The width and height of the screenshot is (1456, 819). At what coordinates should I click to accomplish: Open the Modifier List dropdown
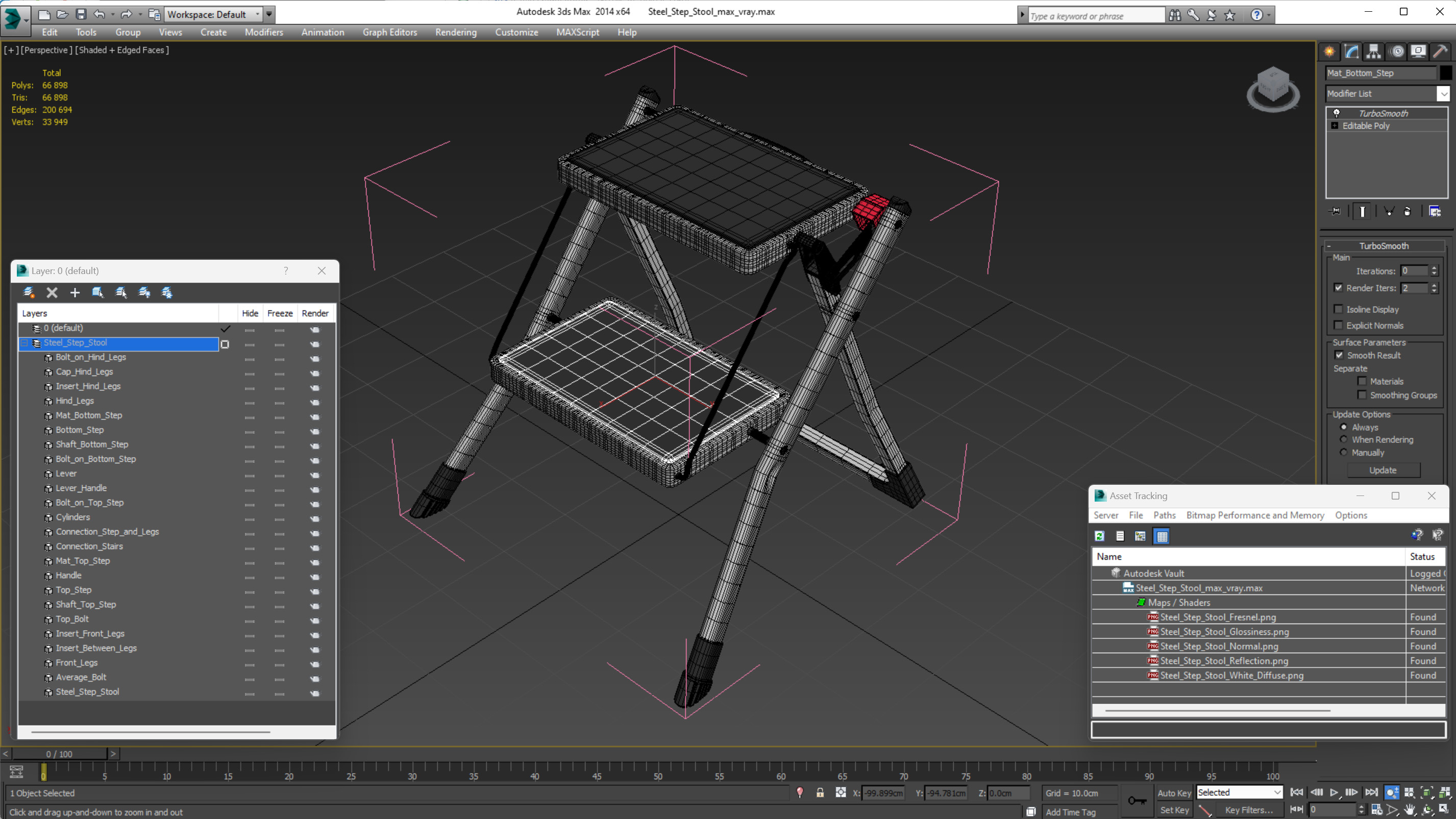(1443, 94)
